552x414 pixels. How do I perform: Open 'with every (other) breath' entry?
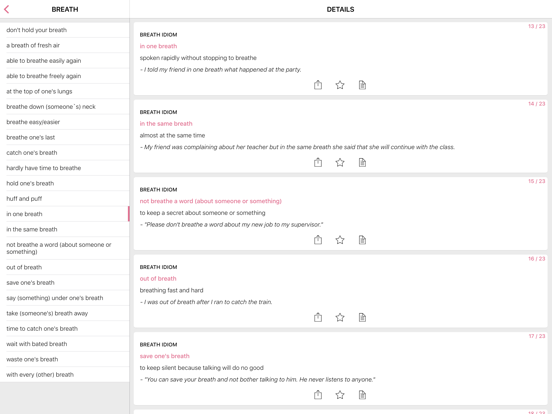65,374
